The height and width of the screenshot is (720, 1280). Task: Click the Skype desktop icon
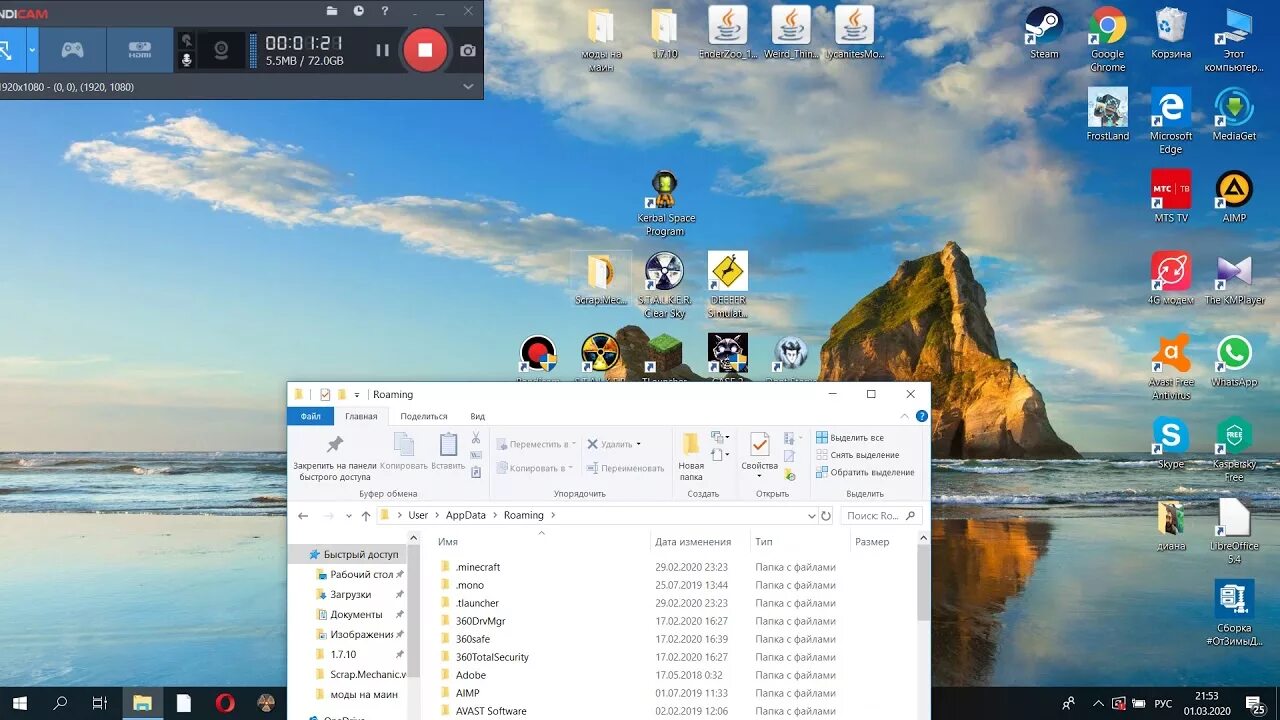(x=1170, y=442)
